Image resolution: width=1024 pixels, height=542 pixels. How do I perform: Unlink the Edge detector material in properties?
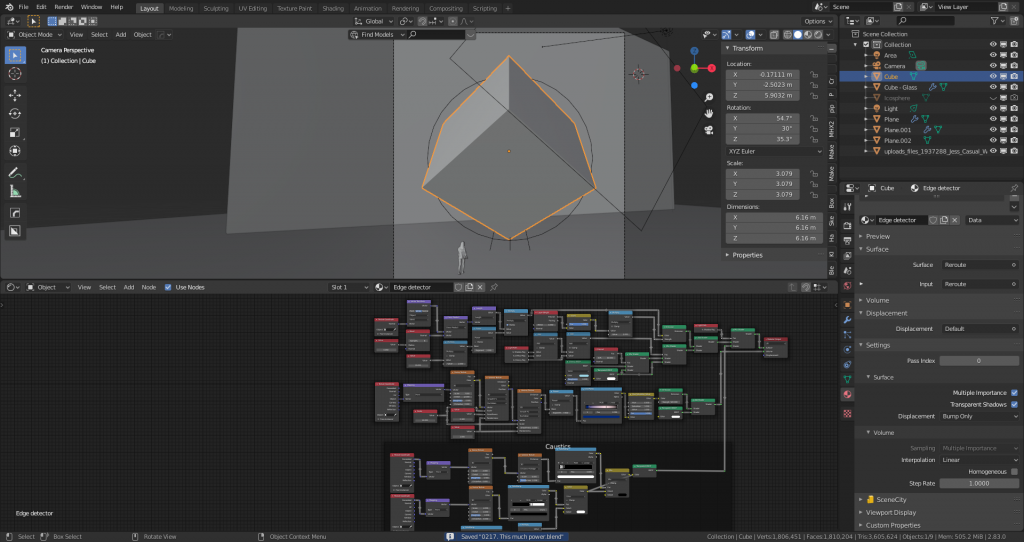tap(955, 220)
